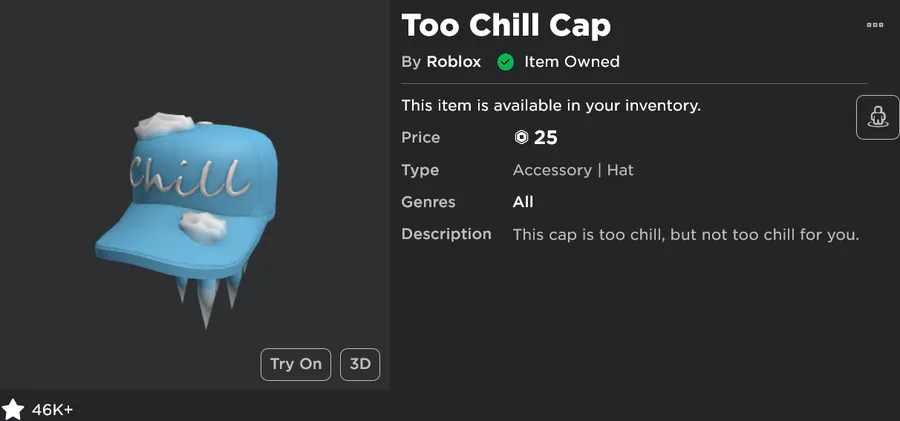This screenshot has height=421, width=900.
Task: Click the Description label
Action: click(x=446, y=234)
